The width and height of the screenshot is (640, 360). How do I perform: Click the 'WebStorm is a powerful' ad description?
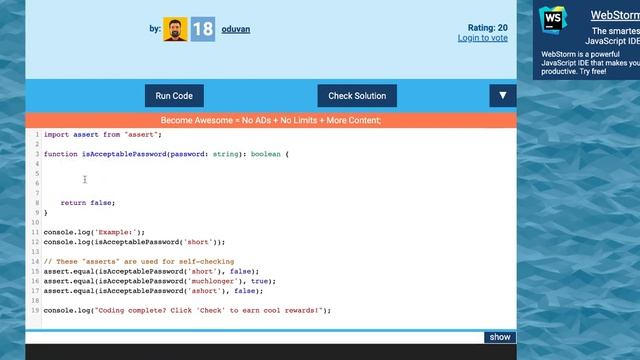coord(591,63)
